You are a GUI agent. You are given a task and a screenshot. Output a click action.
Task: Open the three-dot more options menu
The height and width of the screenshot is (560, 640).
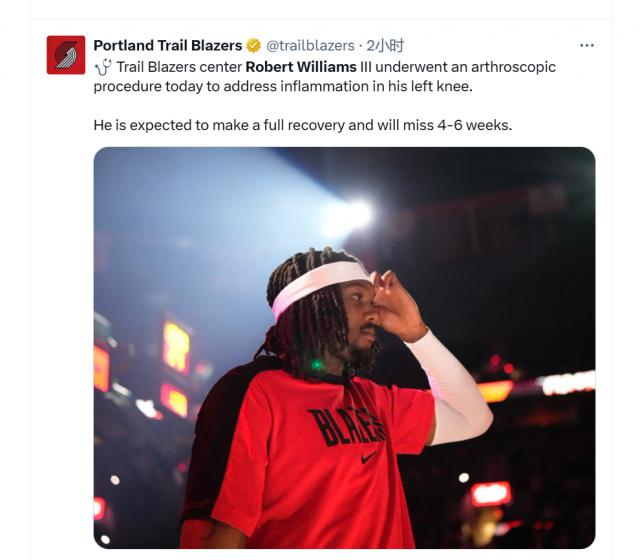click(x=587, y=45)
